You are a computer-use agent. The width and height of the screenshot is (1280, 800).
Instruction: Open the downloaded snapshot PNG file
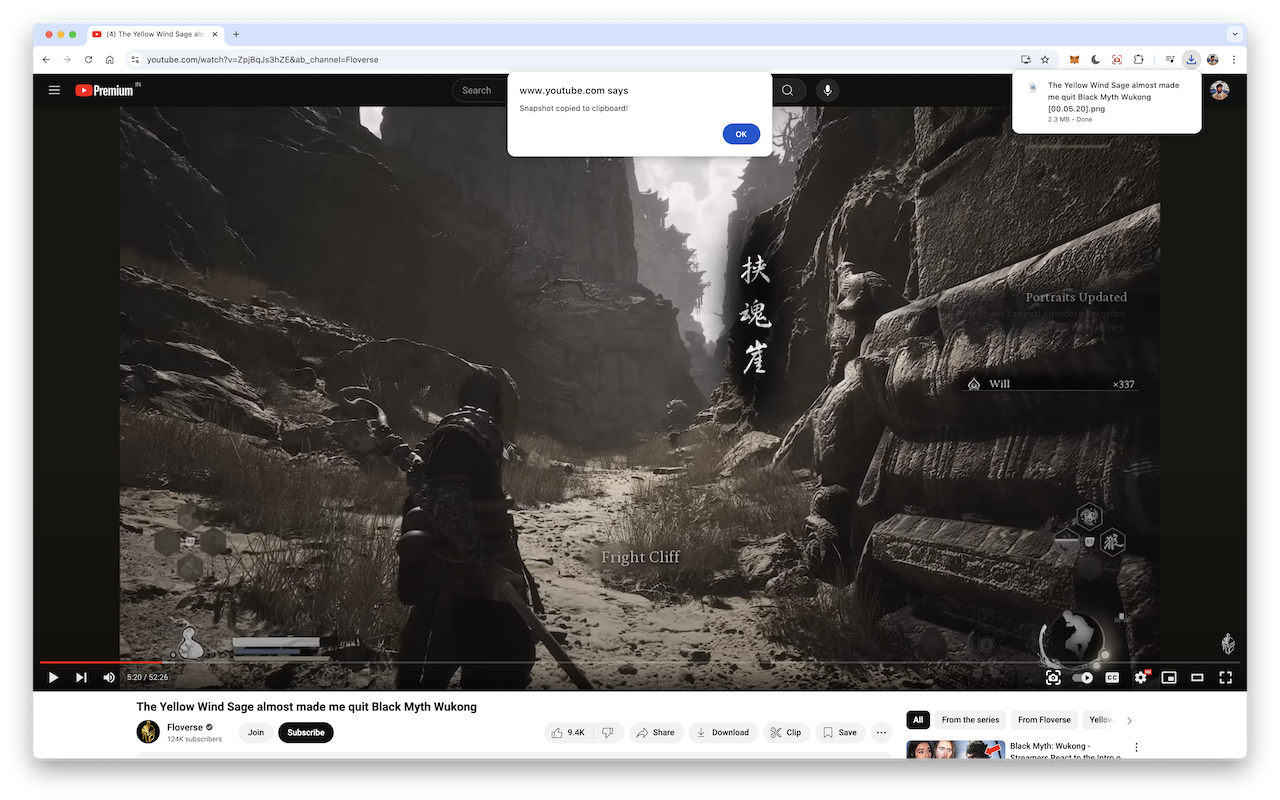[1107, 102]
